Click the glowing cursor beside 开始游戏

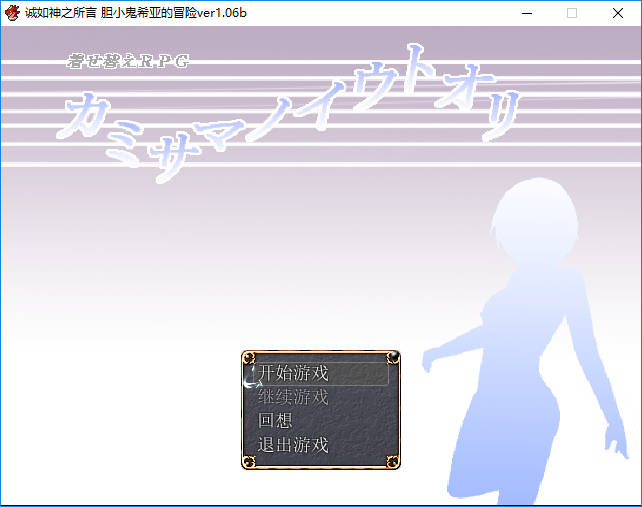(250, 375)
